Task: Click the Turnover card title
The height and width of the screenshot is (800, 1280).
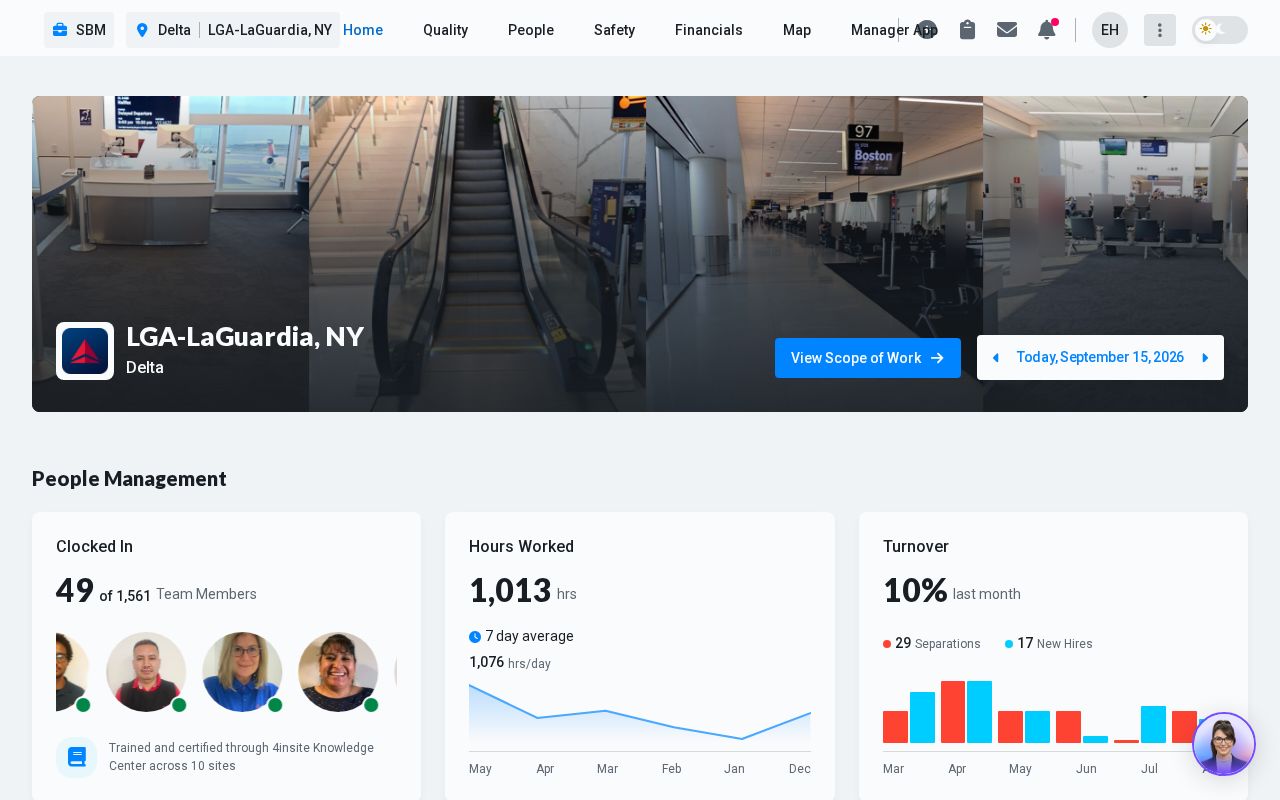Action: pos(916,547)
